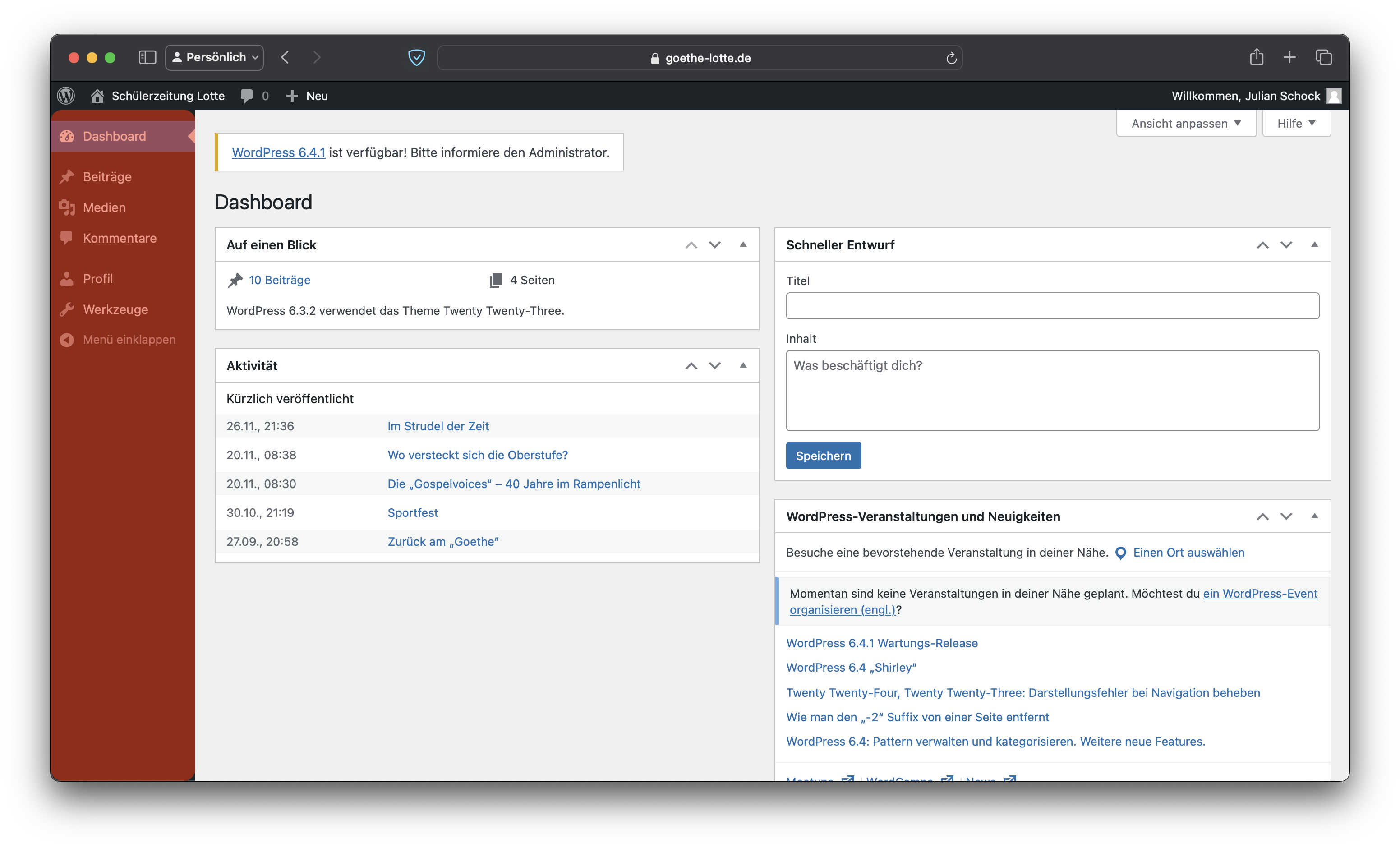
Task: Open the WordPress 6.4.1 update link
Action: click(278, 152)
